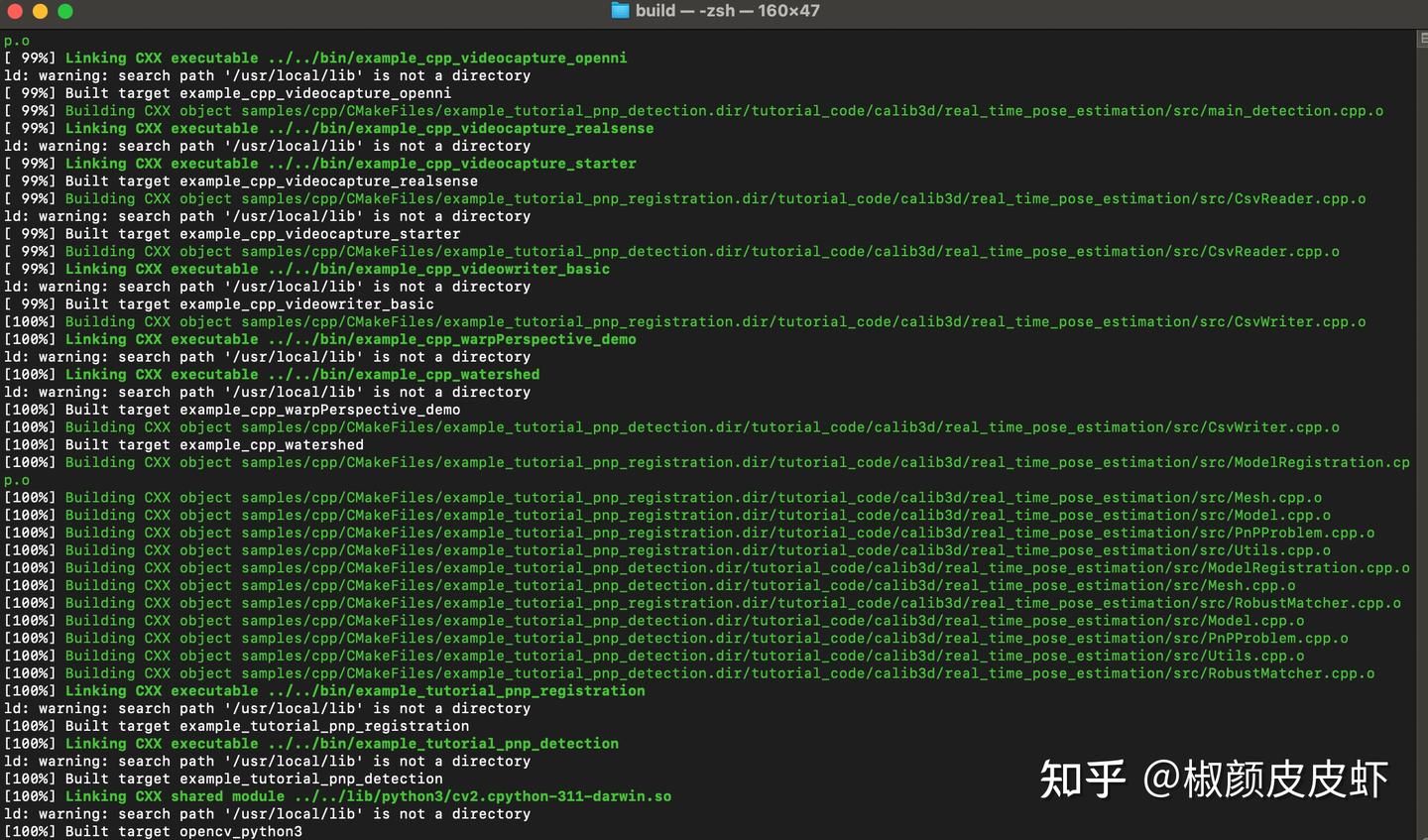Image resolution: width=1428 pixels, height=840 pixels.
Task: Click the yellow minimize button
Action: [x=42, y=11]
